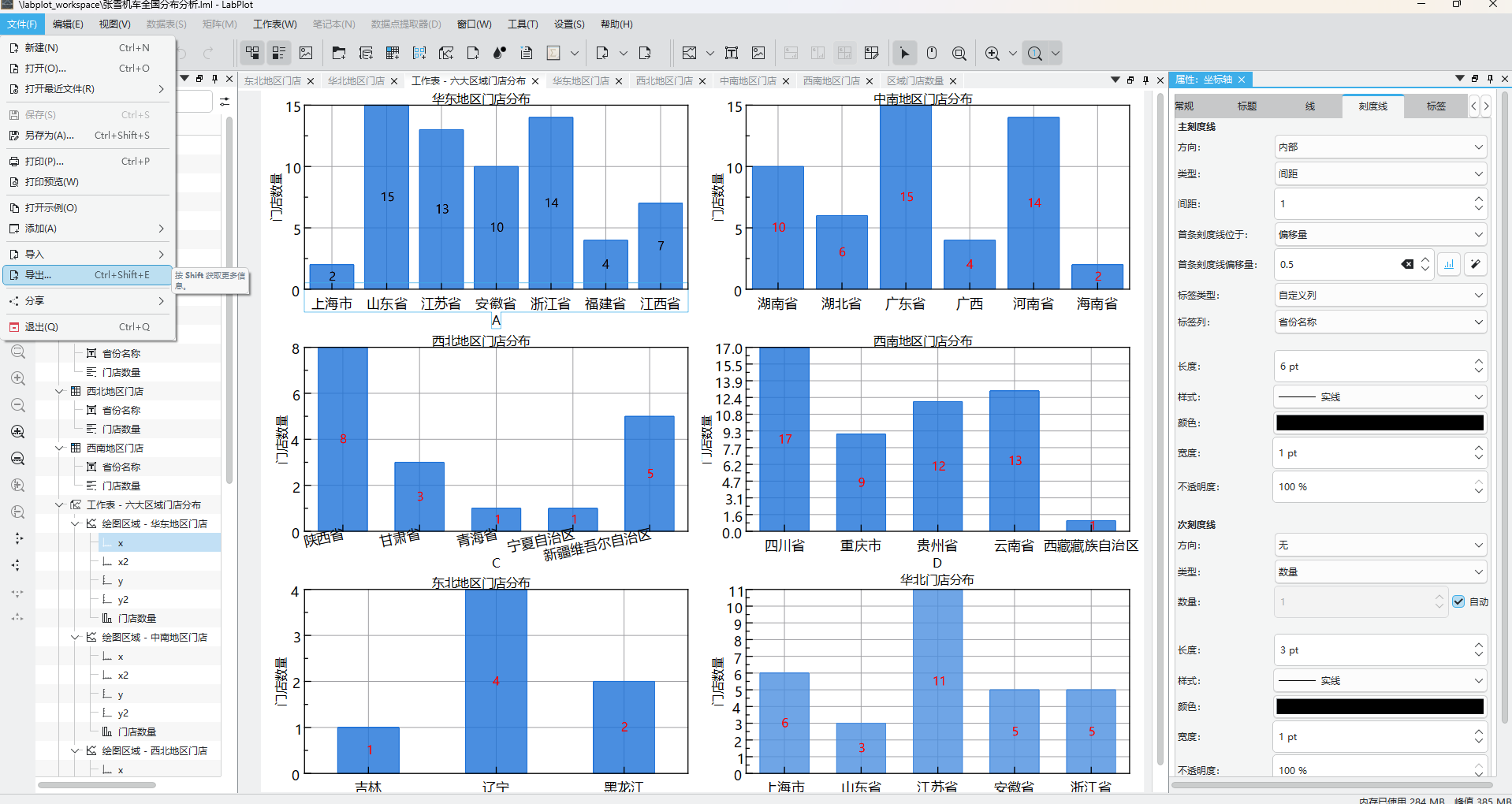Toggle the properties panel toolbar icon
Image resolution: width=1512 pixels, height=804 pixels.
pos(279,53)
